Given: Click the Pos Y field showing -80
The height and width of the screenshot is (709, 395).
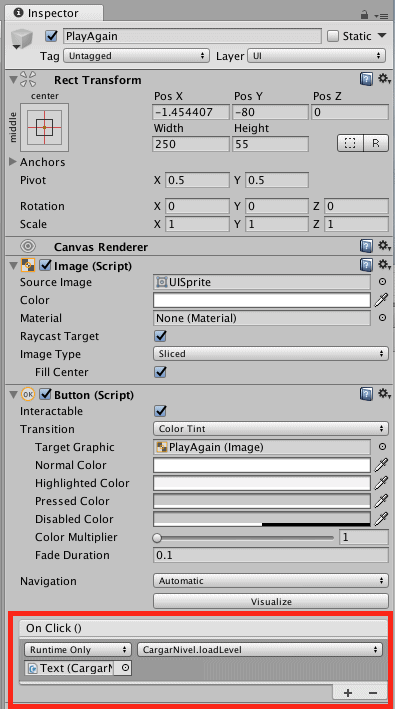Looking at the screenshot, I should click(270, 112).
